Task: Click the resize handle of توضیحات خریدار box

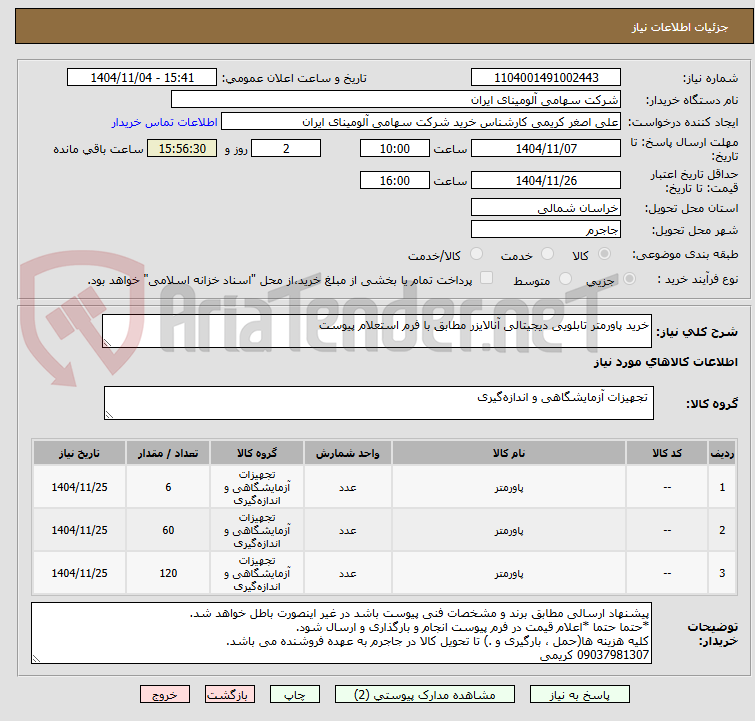Action: point(37,658)
